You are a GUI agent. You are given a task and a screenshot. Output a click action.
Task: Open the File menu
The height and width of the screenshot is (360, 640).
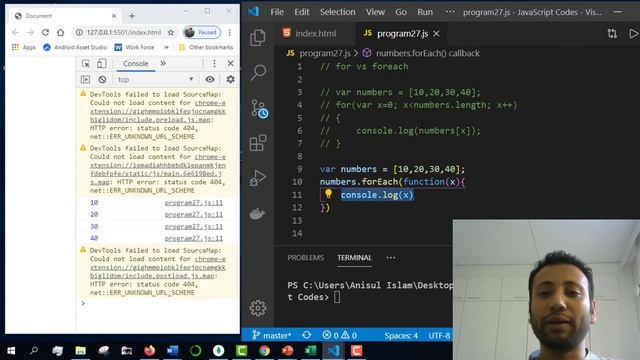coord(277,12)
